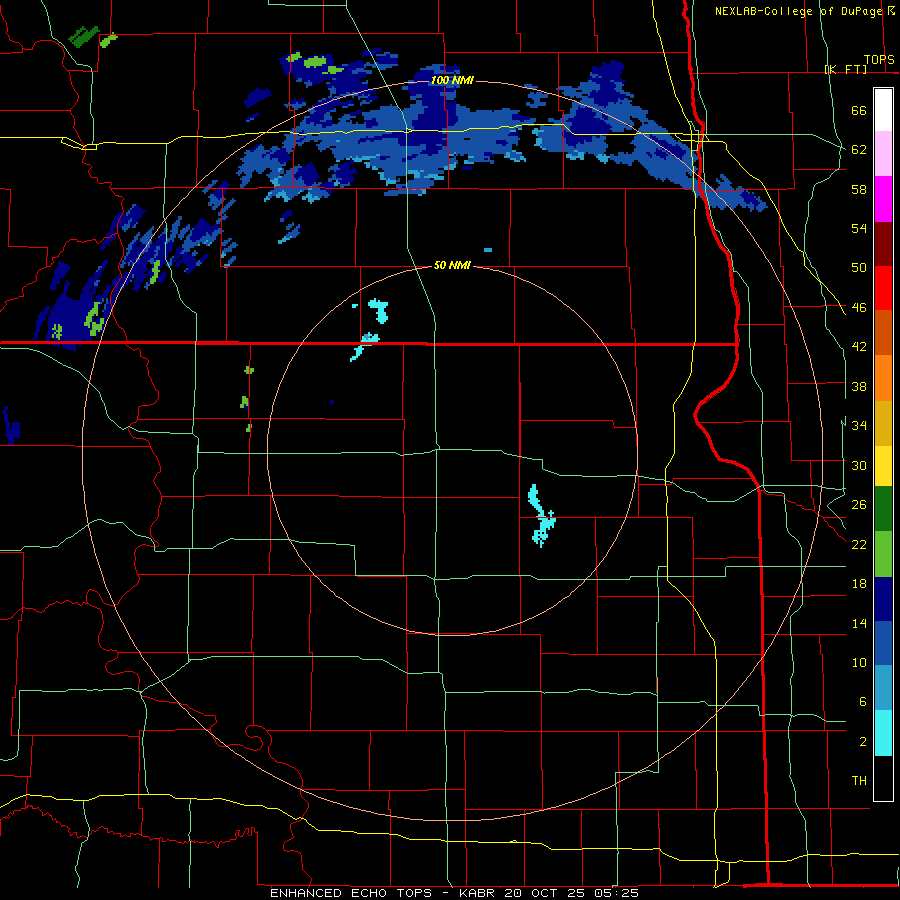Click the "6" legend value
This screenshot has height=900, width=900.
pyautogui.click(x=863, y=701)
